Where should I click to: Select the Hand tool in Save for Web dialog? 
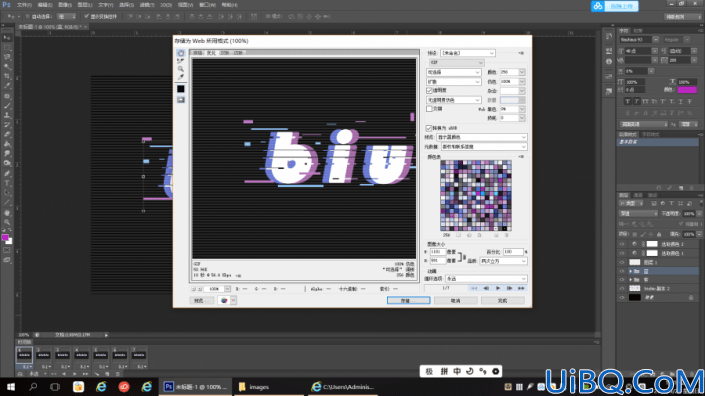click(181, 53)
